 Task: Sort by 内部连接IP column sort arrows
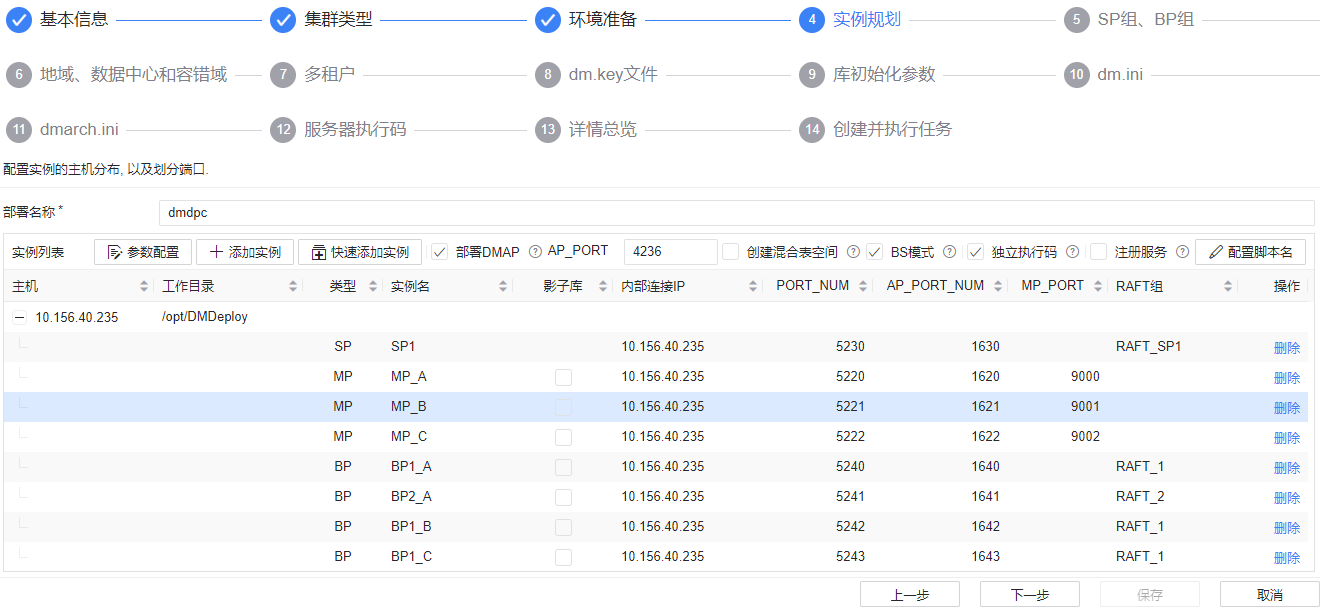[x=753, y=286]
